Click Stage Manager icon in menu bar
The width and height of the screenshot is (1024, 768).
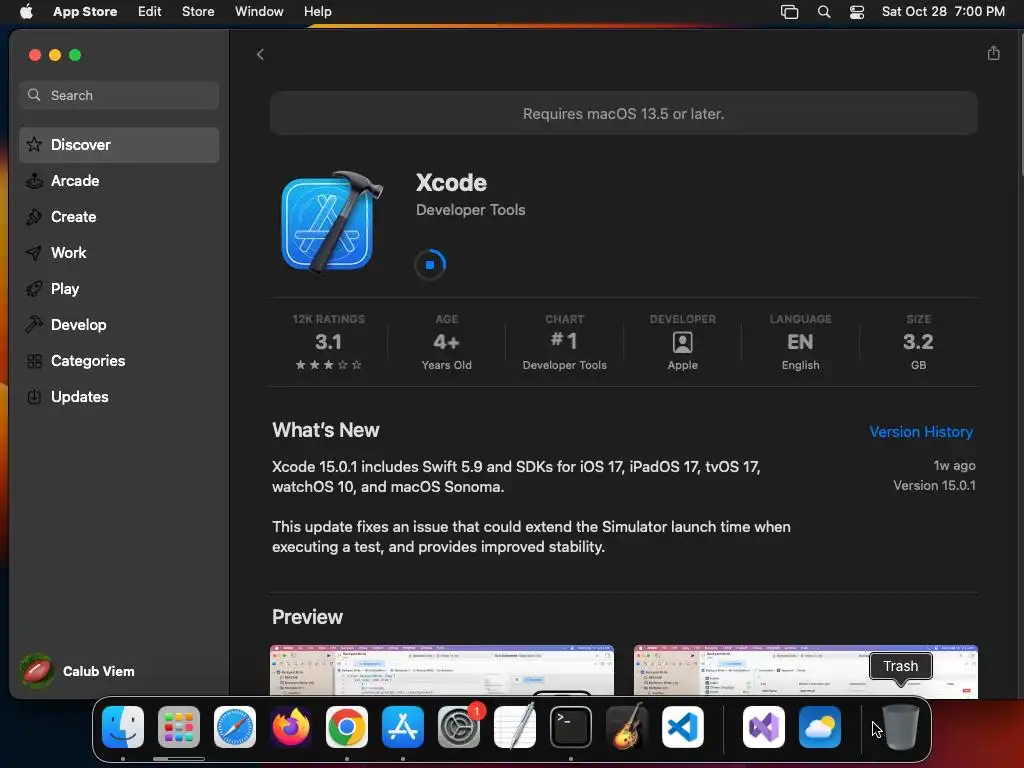point(790,12)
